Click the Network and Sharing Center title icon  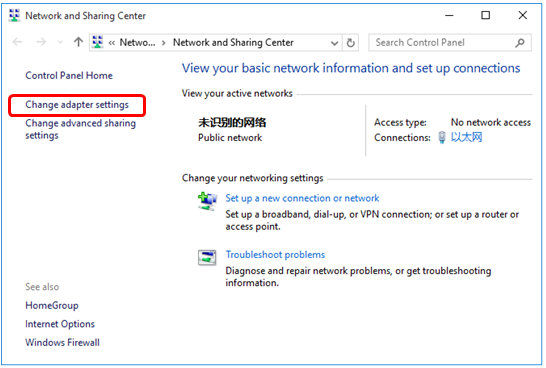coord(14,15)
